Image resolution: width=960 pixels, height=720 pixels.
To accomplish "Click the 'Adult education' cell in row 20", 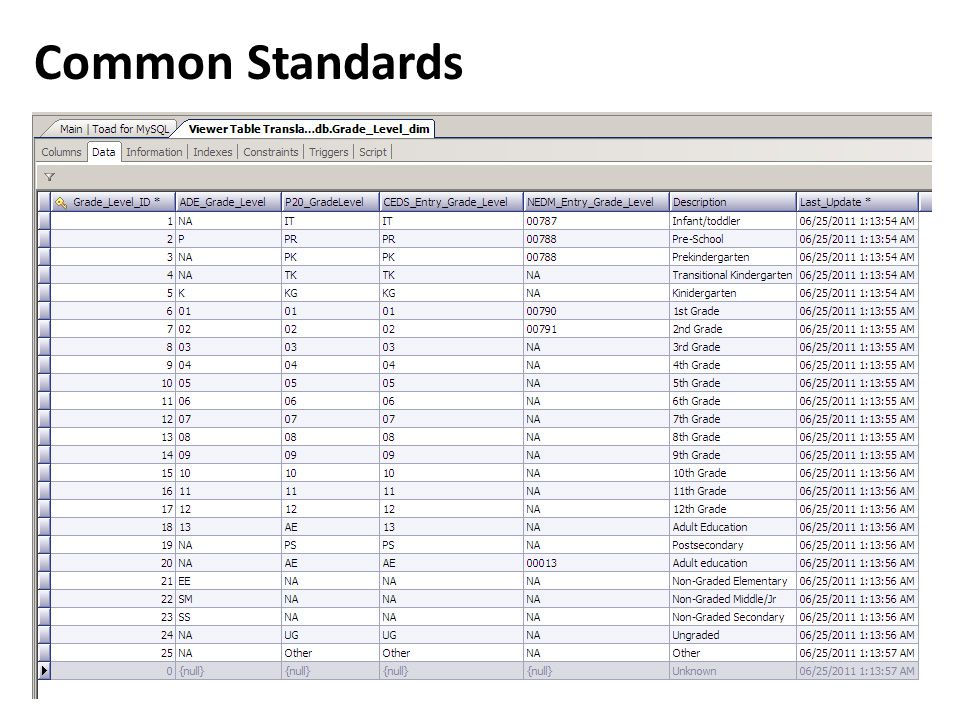I will pos(733,563).
